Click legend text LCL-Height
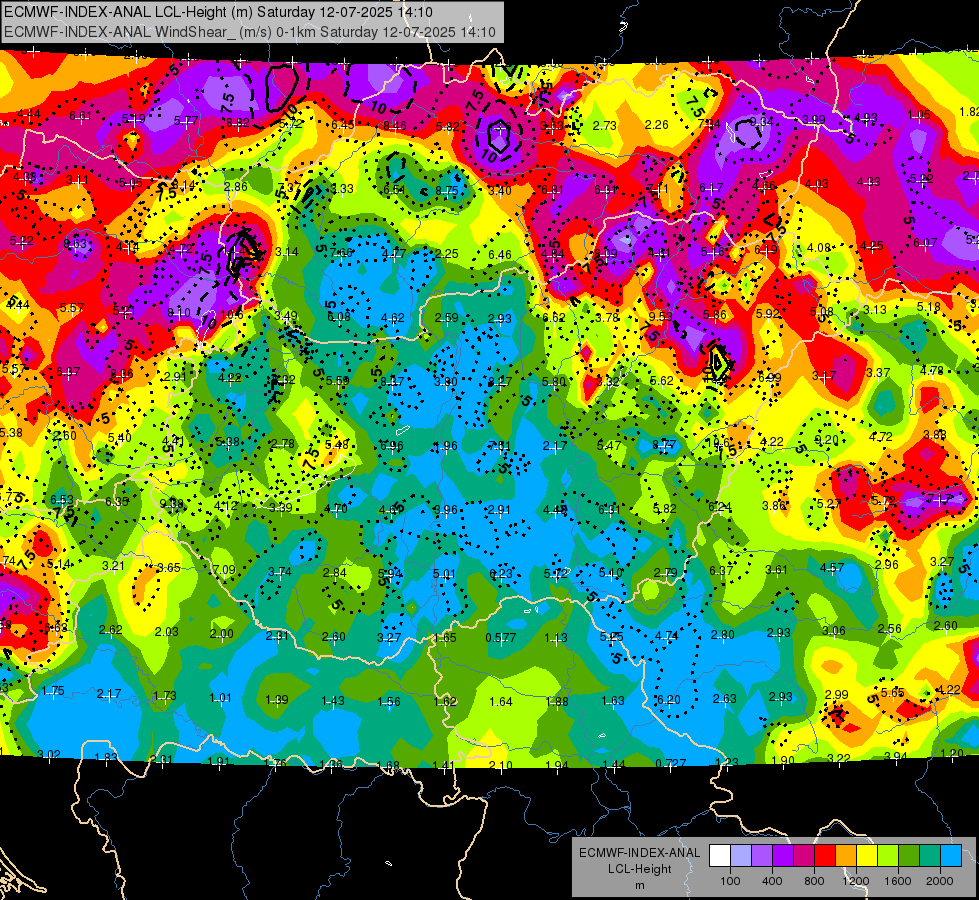The width and height of the screenshot is (979, 900). [x=639, y=869]
